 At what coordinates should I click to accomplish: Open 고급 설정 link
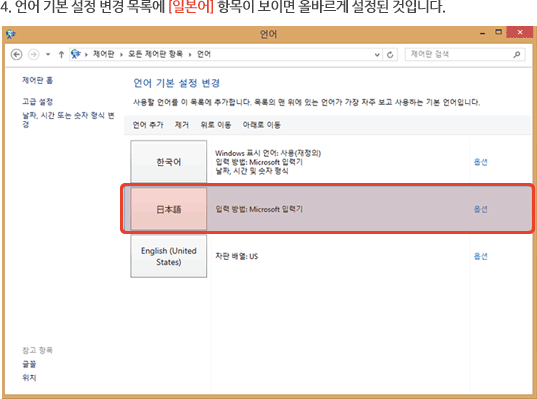click(x=38, y=101)
